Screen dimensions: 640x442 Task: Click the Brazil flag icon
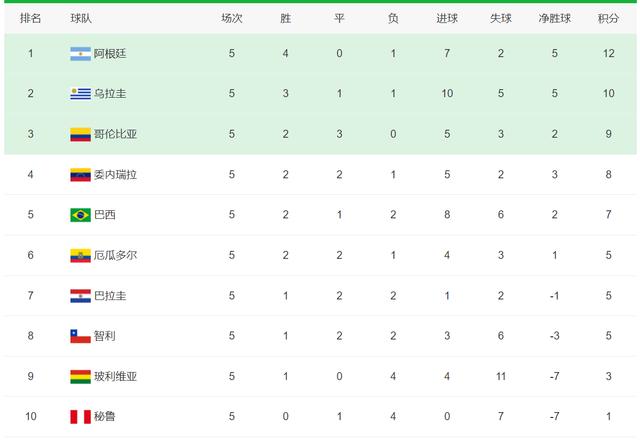pos(81,215)
